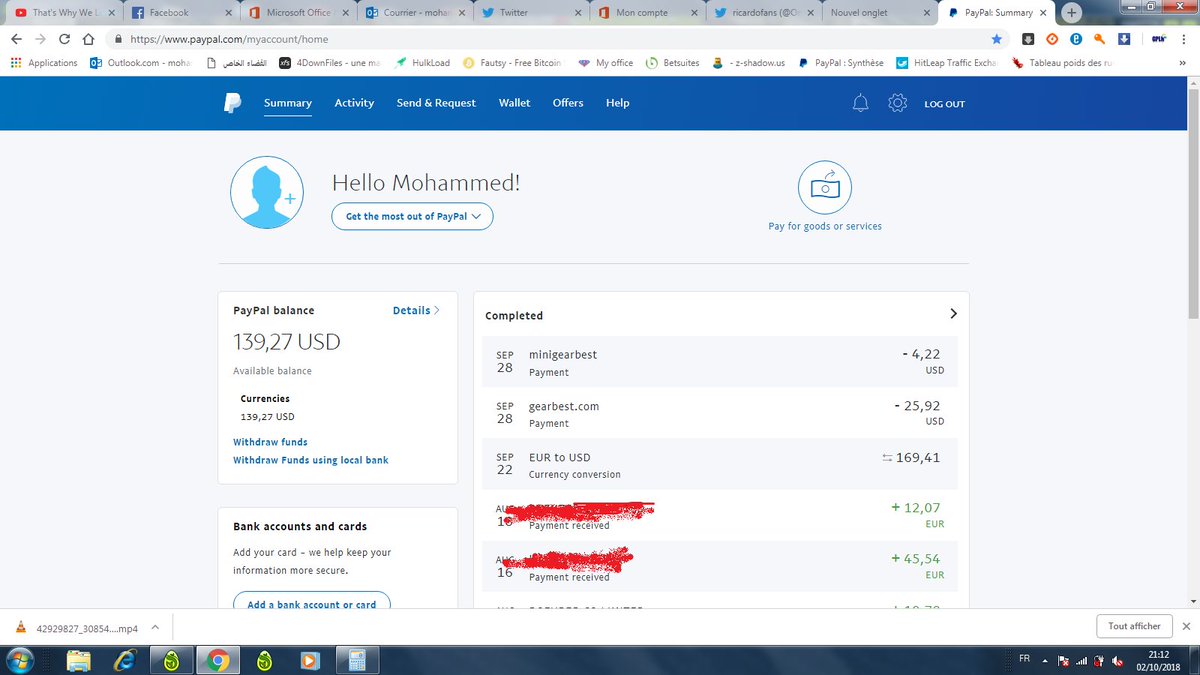Open the PayPal : Synthèse bookmark
Viewport: 1200px width, 675px height.
(841, 62)
